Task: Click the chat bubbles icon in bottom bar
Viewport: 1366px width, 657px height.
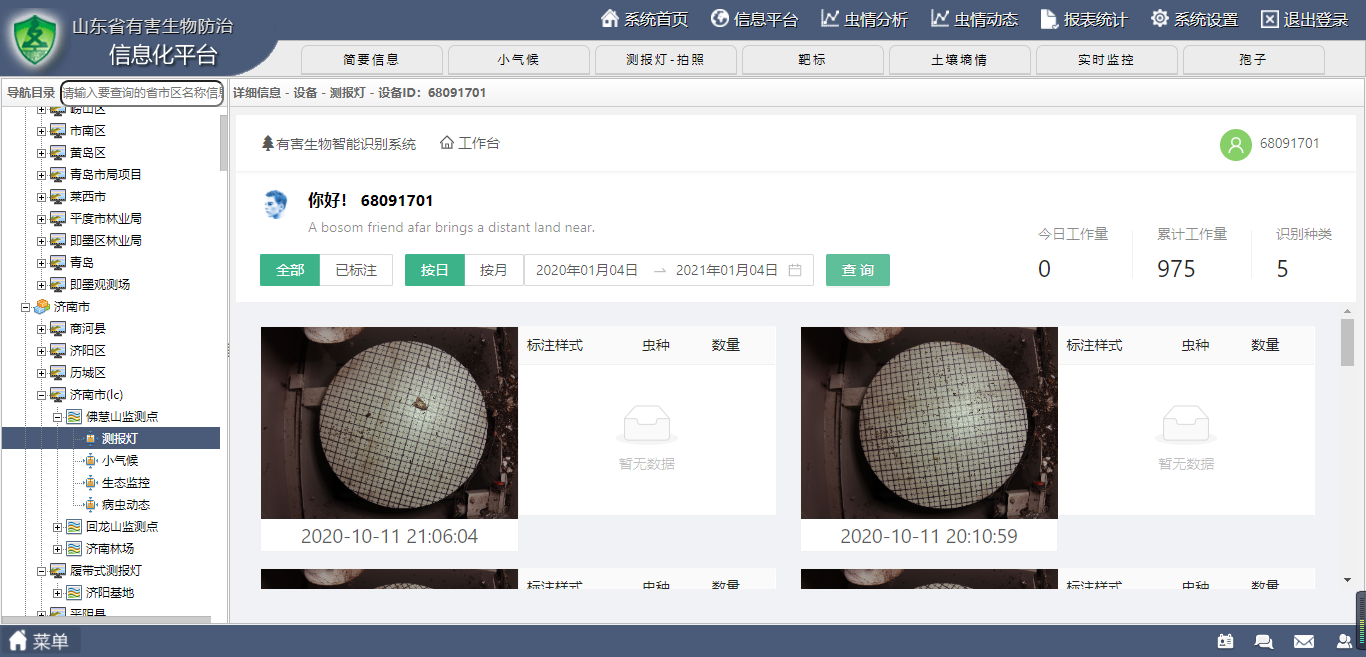Action: pos(1264,641)
